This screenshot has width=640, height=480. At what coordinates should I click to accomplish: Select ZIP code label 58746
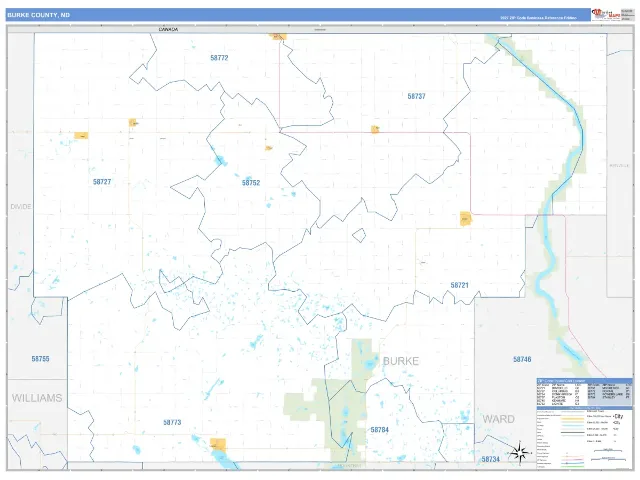click(x=522, y=359)
